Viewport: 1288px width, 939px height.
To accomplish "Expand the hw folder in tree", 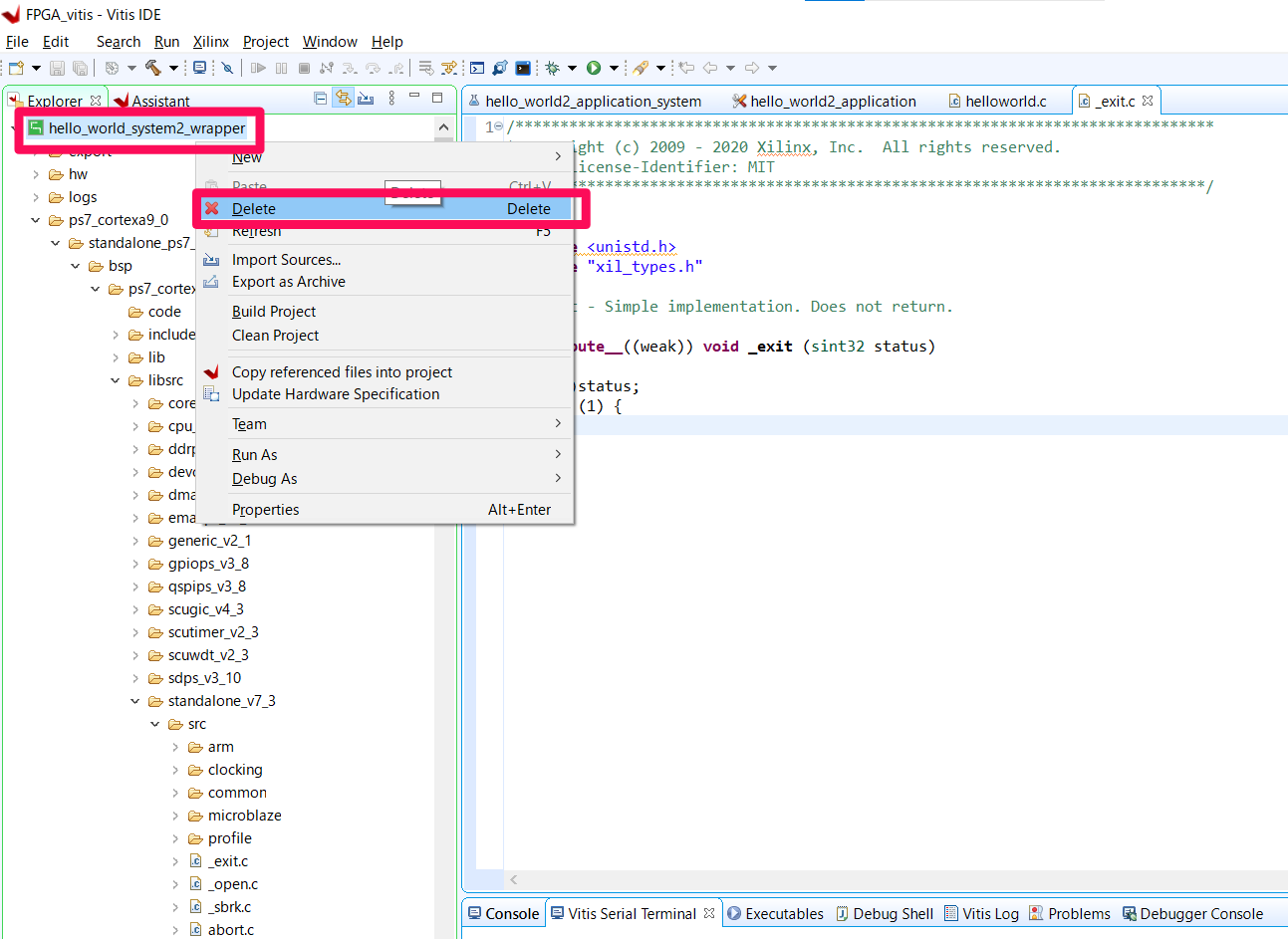I will (36, 174).
